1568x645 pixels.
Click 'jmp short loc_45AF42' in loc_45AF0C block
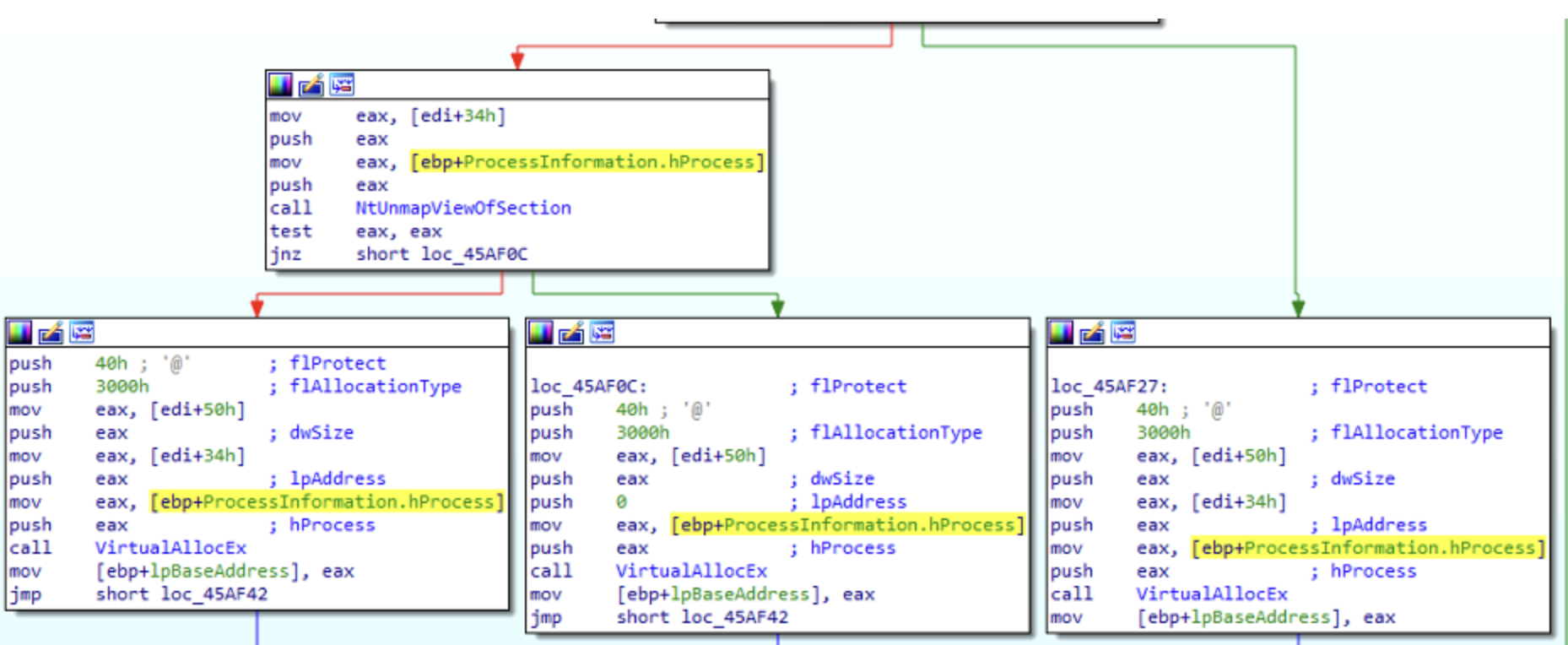coord(659,617)
